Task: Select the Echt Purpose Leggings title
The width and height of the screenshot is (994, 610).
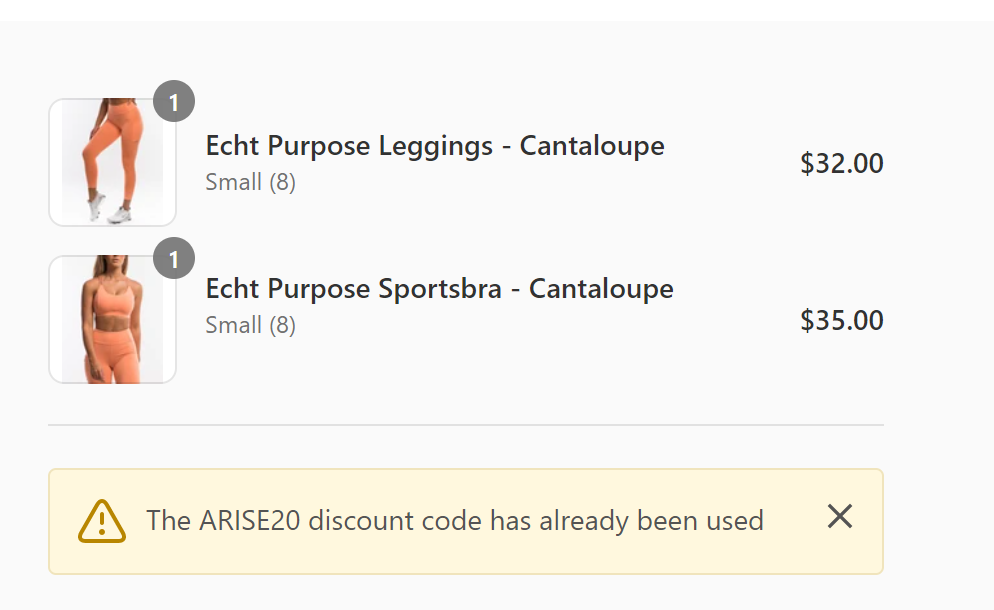Action: click(x=435, y=146)
